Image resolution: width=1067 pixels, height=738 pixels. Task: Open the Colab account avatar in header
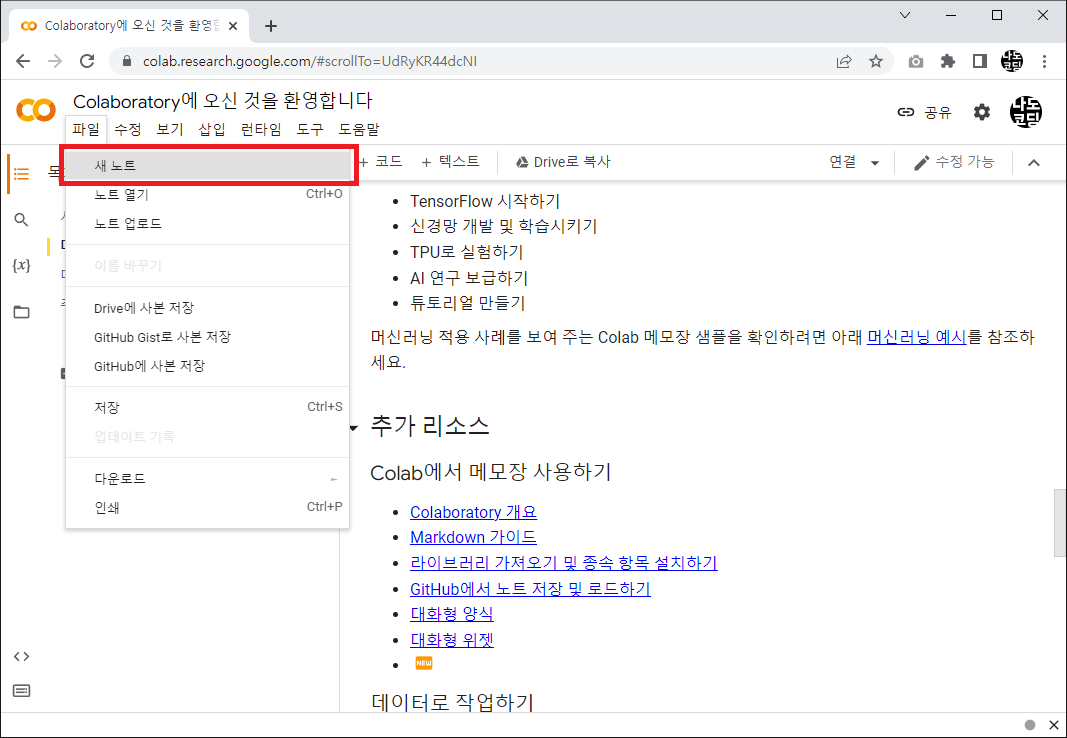1025,112
